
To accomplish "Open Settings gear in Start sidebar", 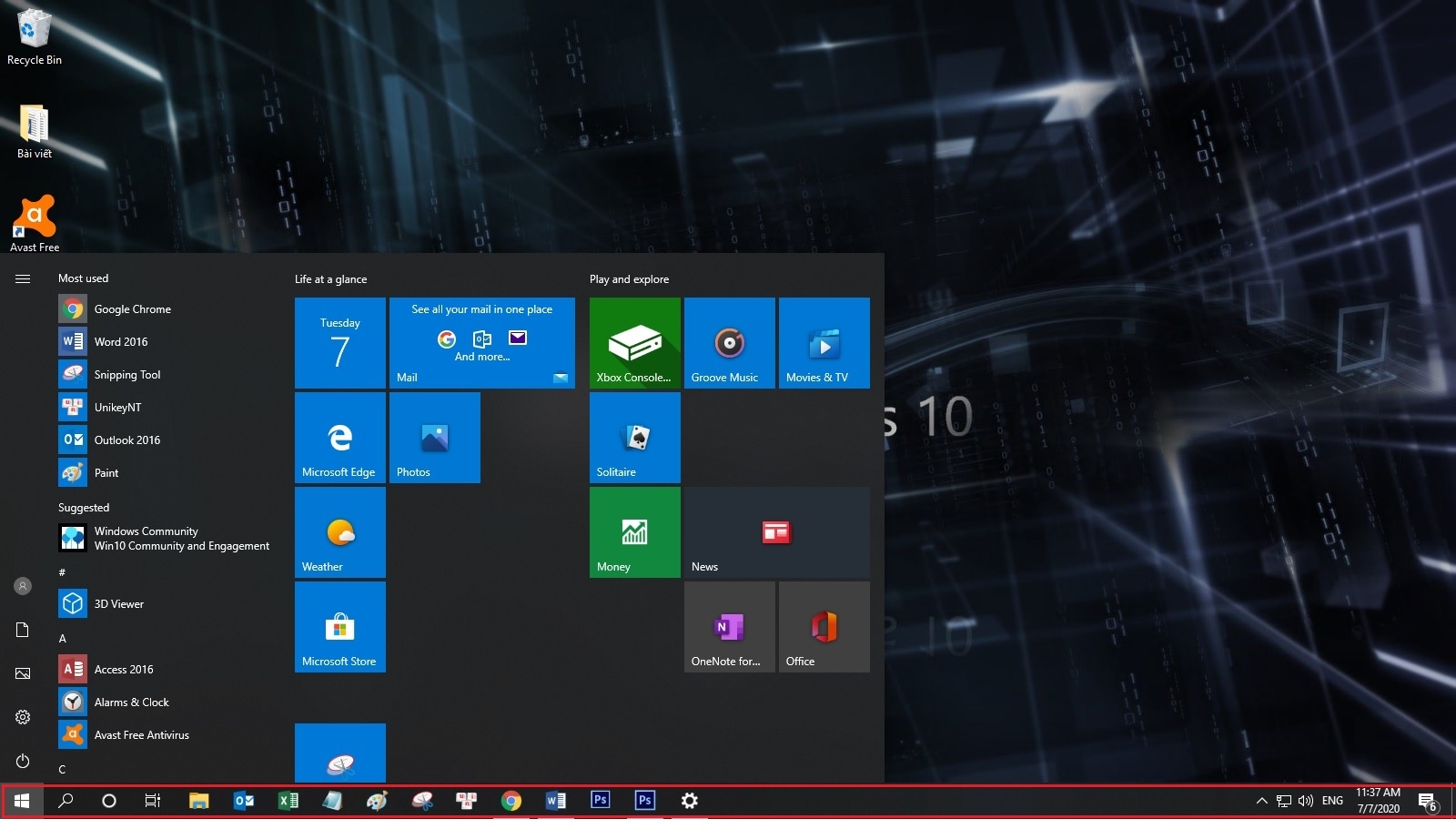I will [23, 717].
